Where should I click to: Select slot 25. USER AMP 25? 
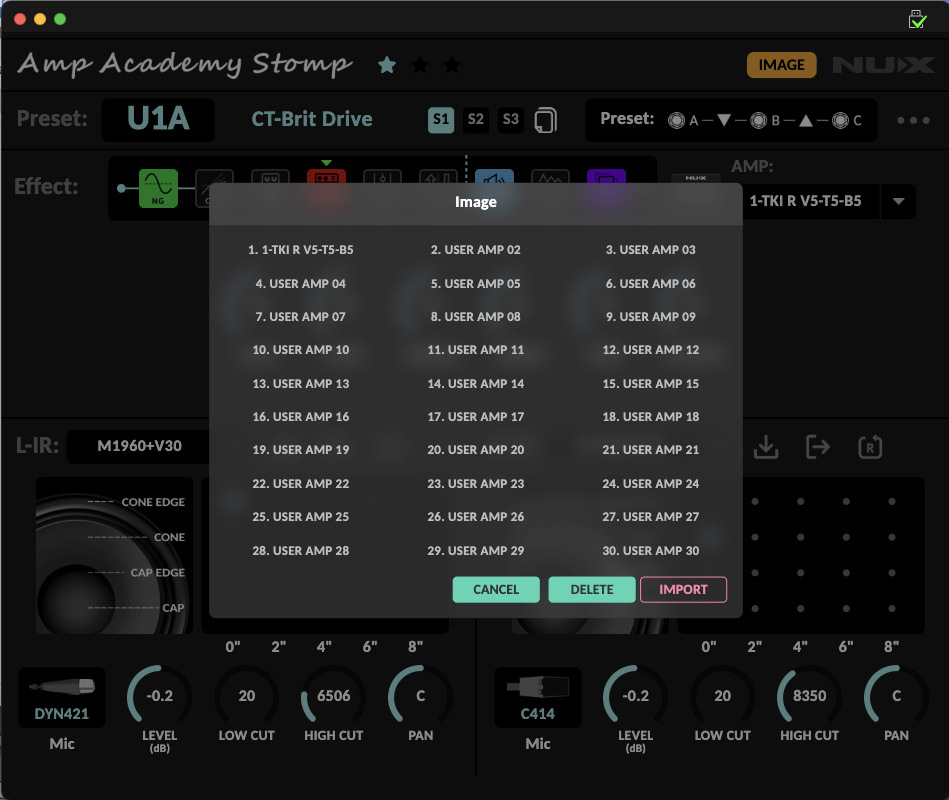(301, 517)
